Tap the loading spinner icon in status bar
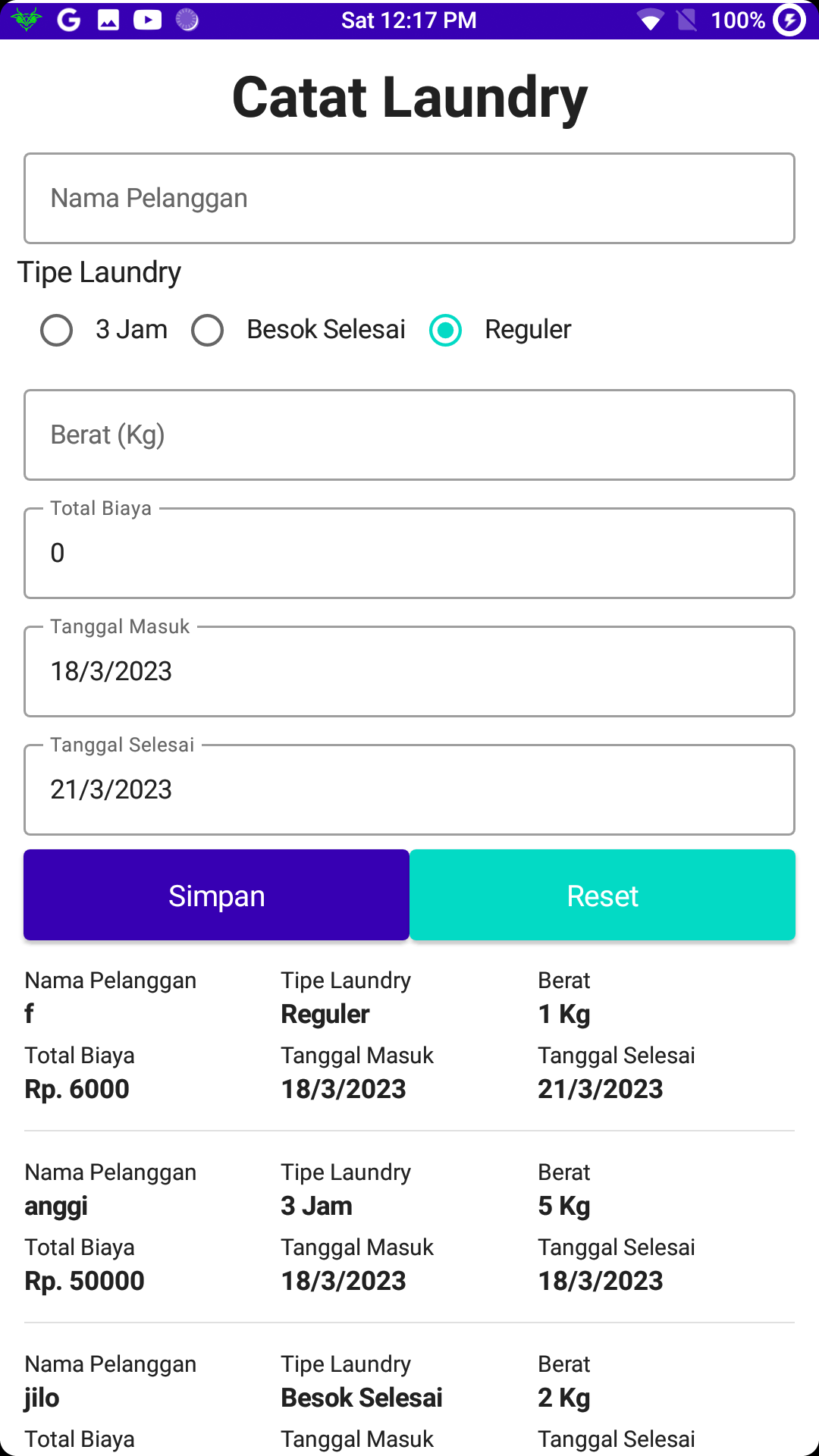The image size is (819, 1456). [187, 20]
